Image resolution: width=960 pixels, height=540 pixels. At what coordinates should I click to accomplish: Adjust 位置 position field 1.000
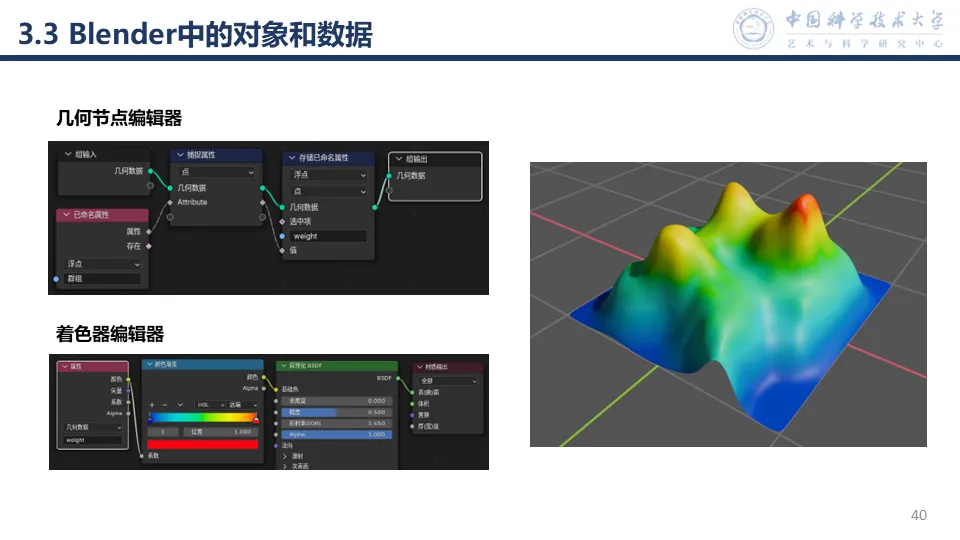click(219, 432)
